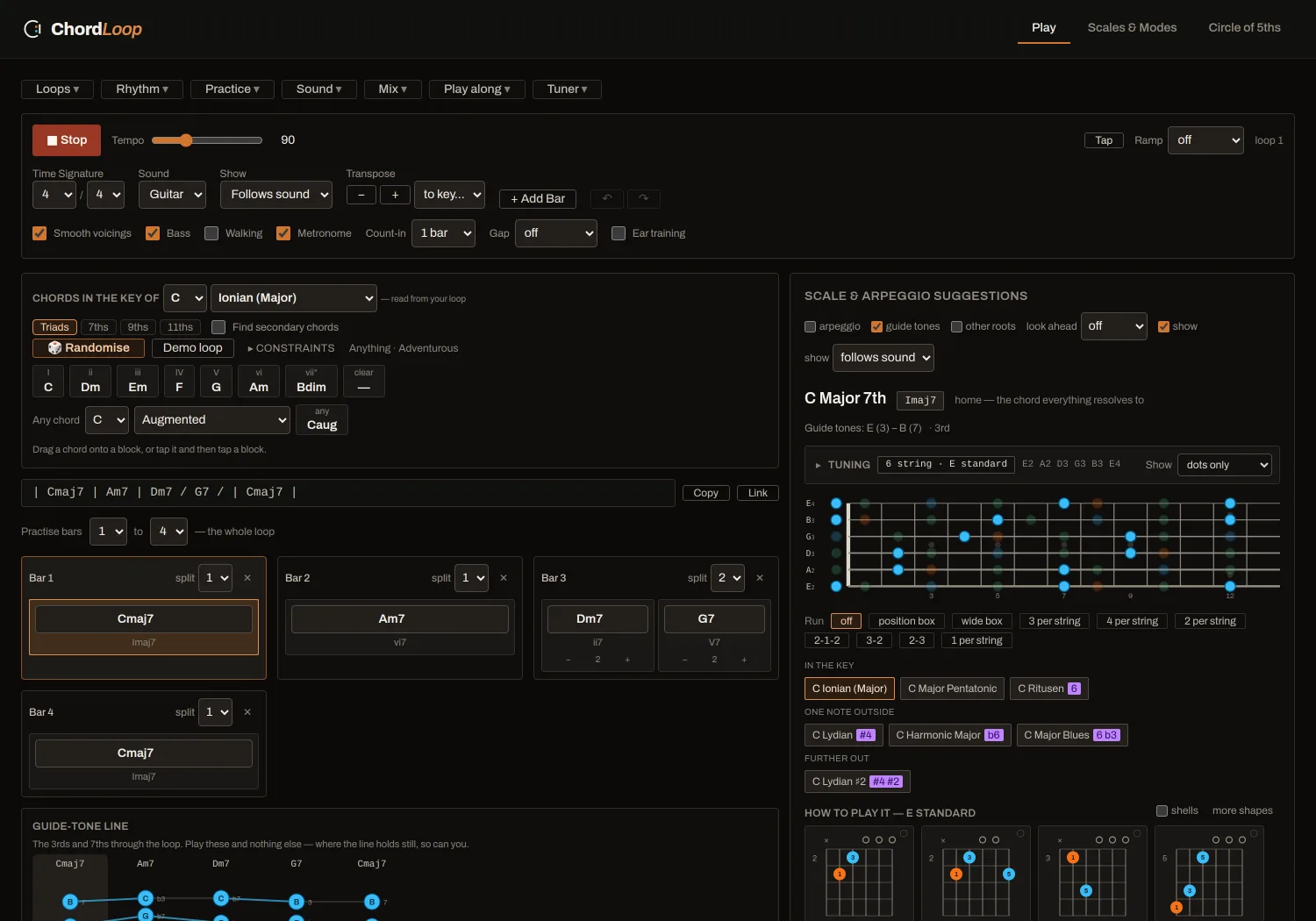Screen dimensions: 1316x921
Task: Click the Copy button
Action: coord(705,493)
